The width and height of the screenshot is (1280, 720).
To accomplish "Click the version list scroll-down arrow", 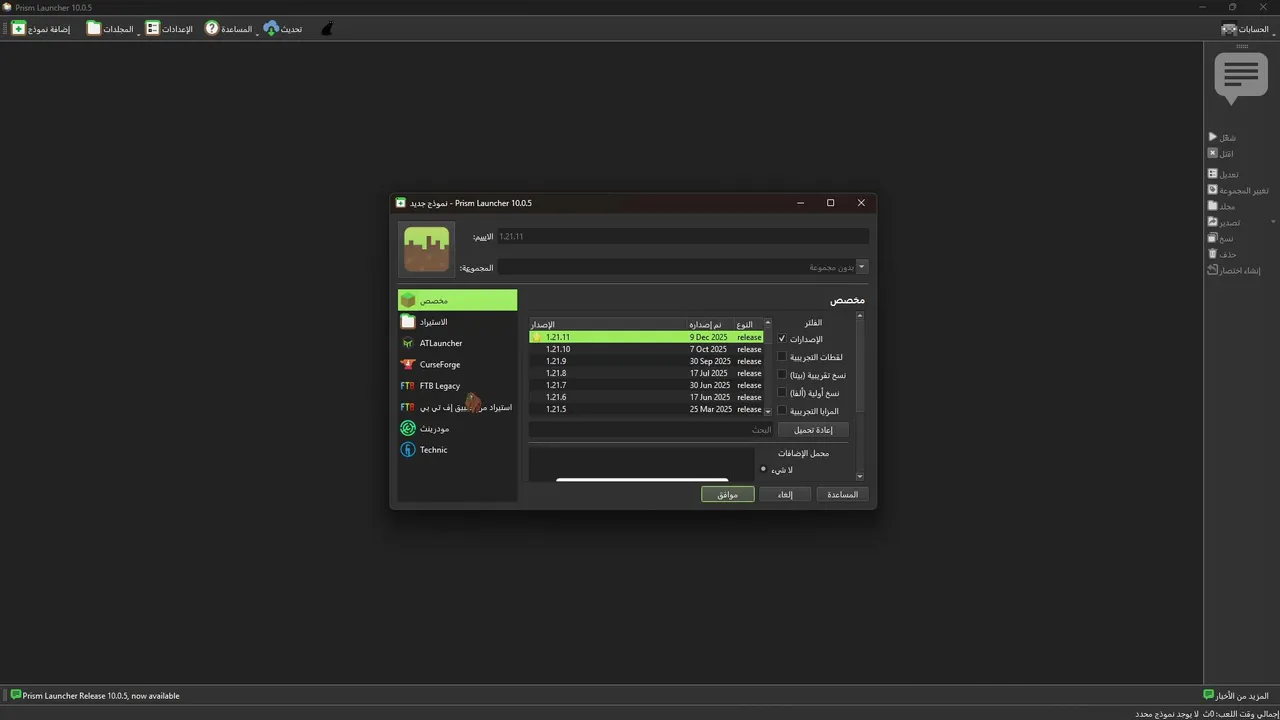I will pos(768,411).
